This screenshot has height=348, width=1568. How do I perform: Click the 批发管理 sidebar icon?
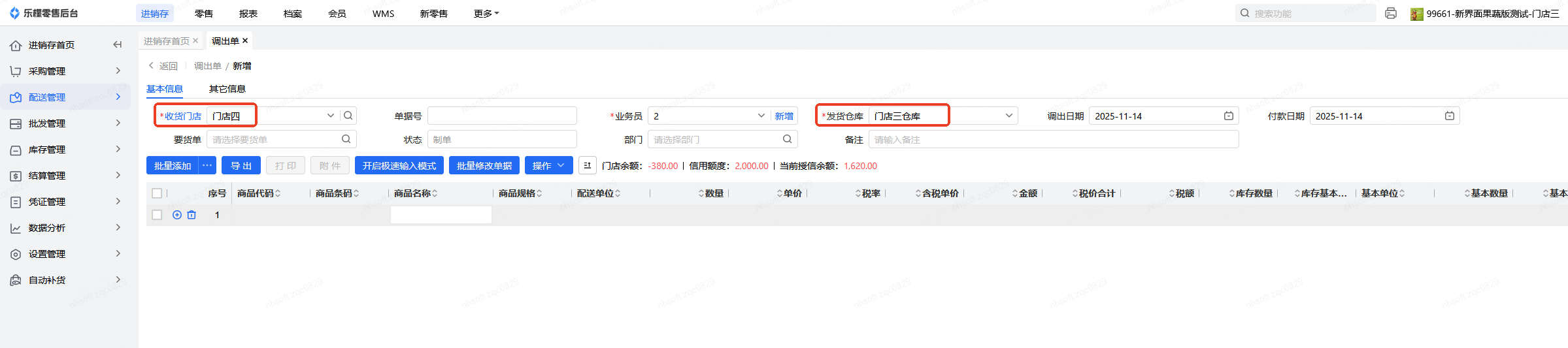pyautogui.click(x=16, y=123)
